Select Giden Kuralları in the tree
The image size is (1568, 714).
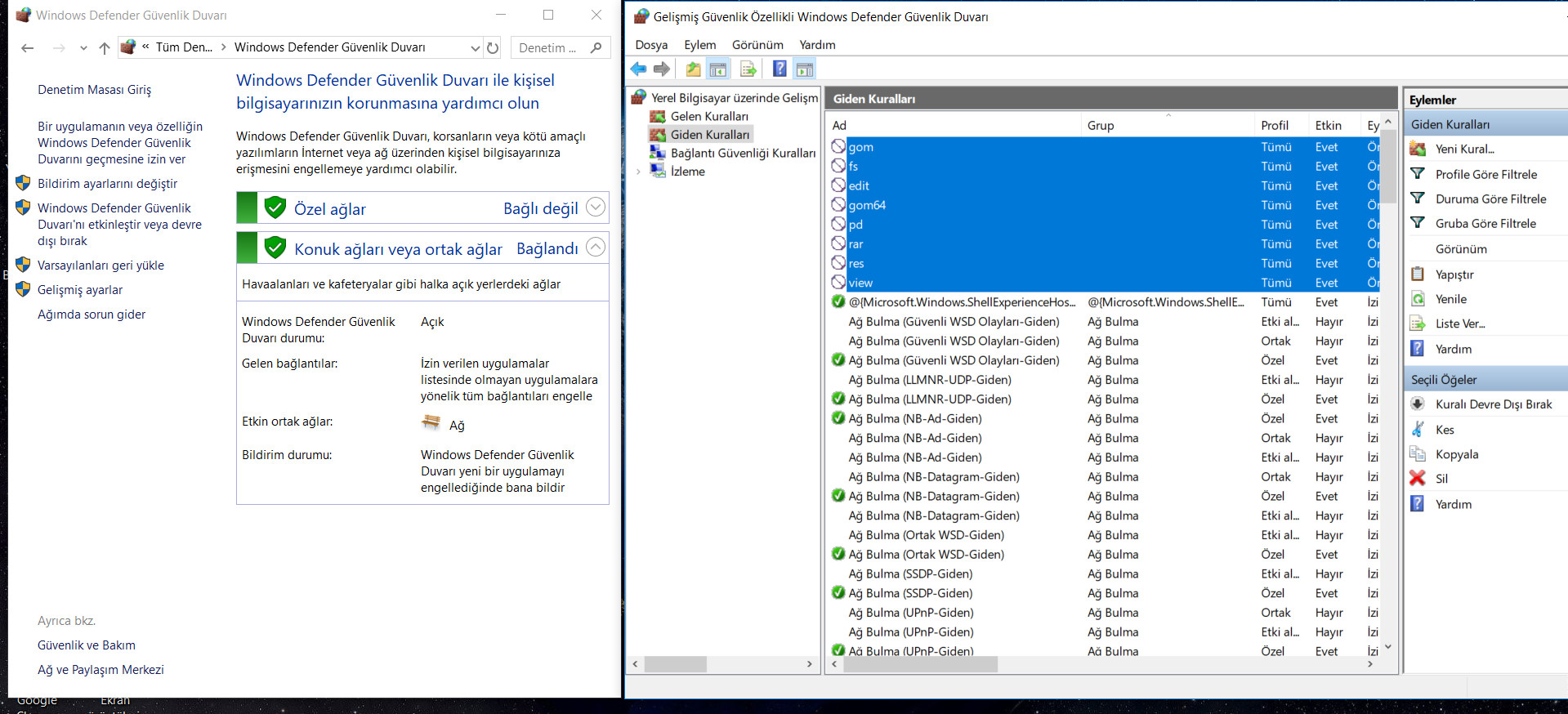(x=710, y=135)
